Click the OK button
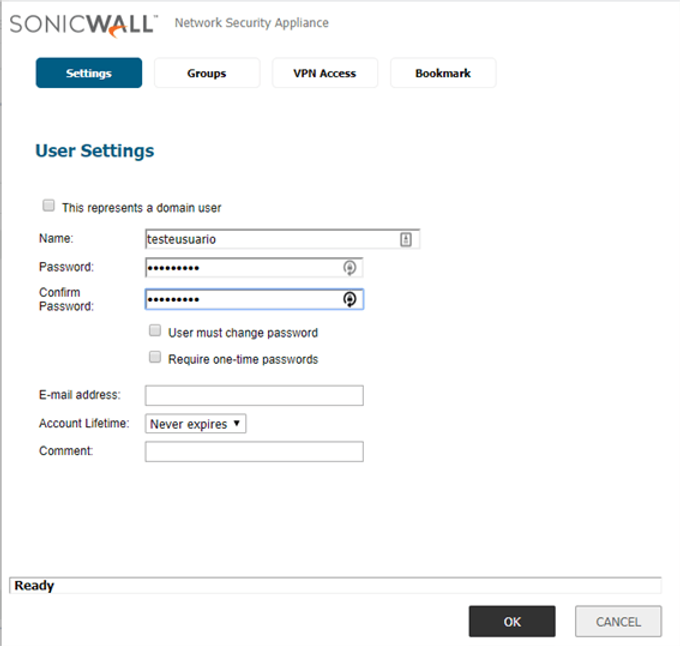The width and height of the screenshot is (680, 646). (512, 621)
